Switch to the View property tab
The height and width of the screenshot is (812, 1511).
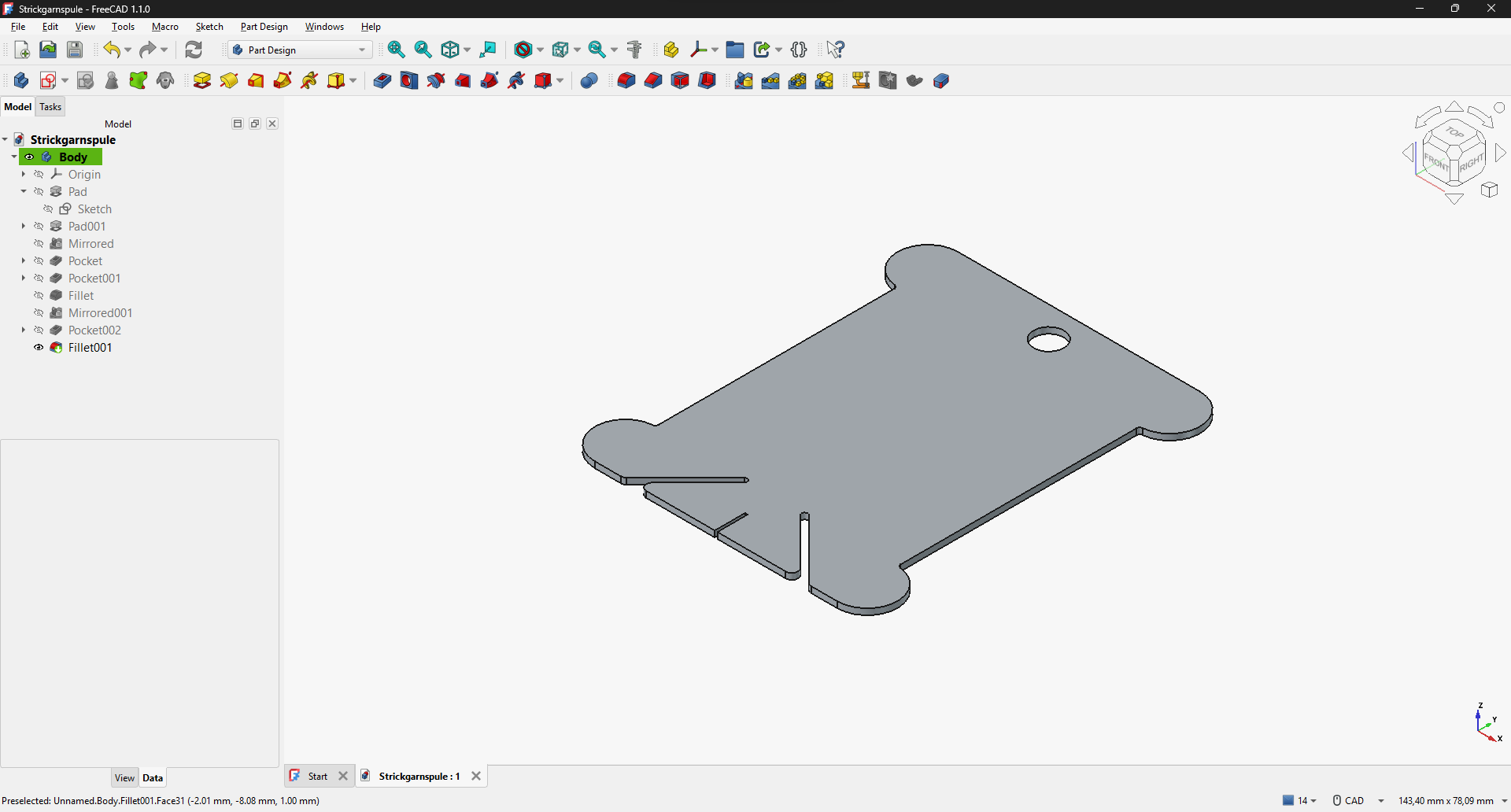[x=124, y=778]
